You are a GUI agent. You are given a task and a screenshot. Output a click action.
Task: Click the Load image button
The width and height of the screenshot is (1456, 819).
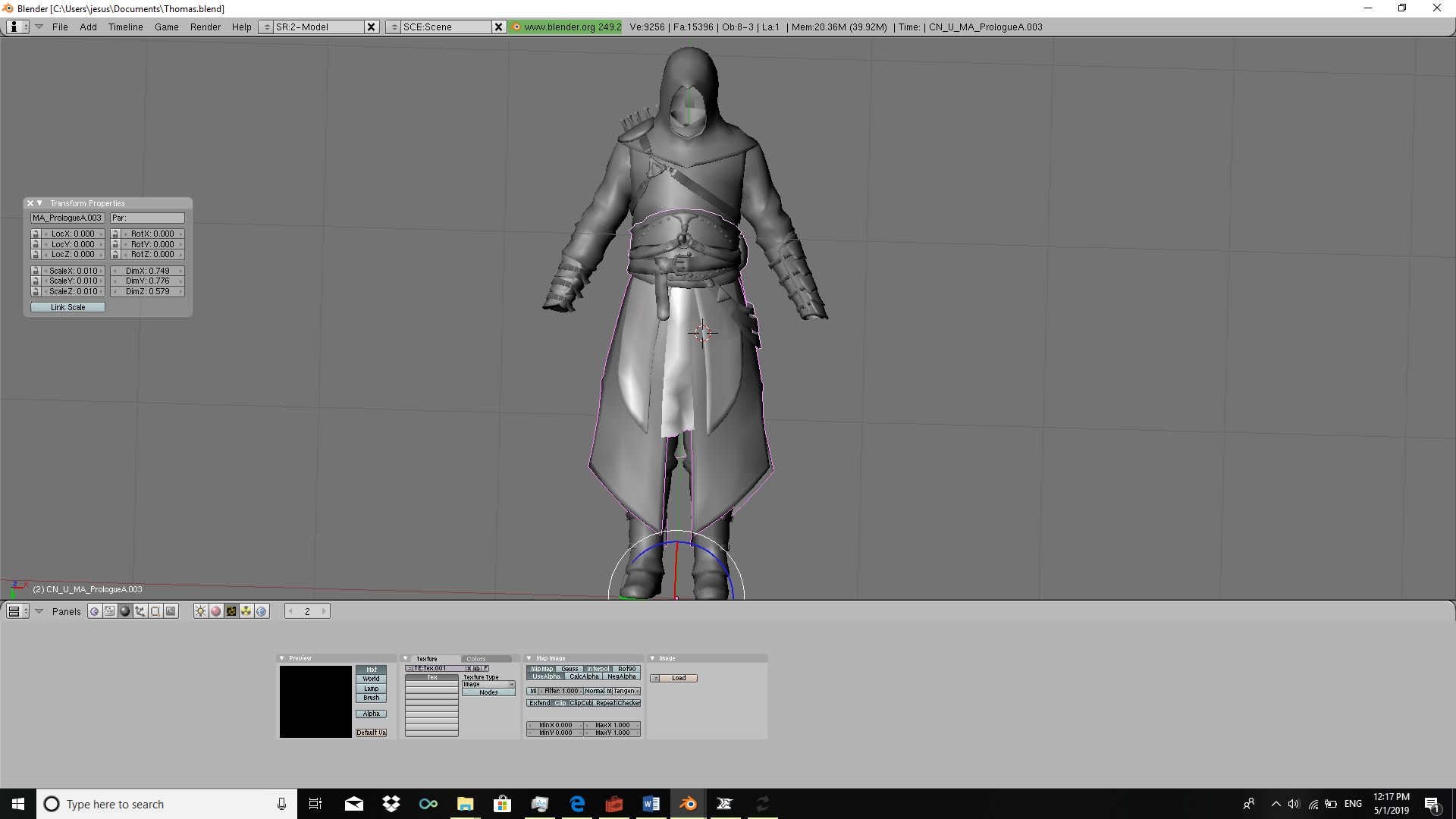[x=678, y=678]
